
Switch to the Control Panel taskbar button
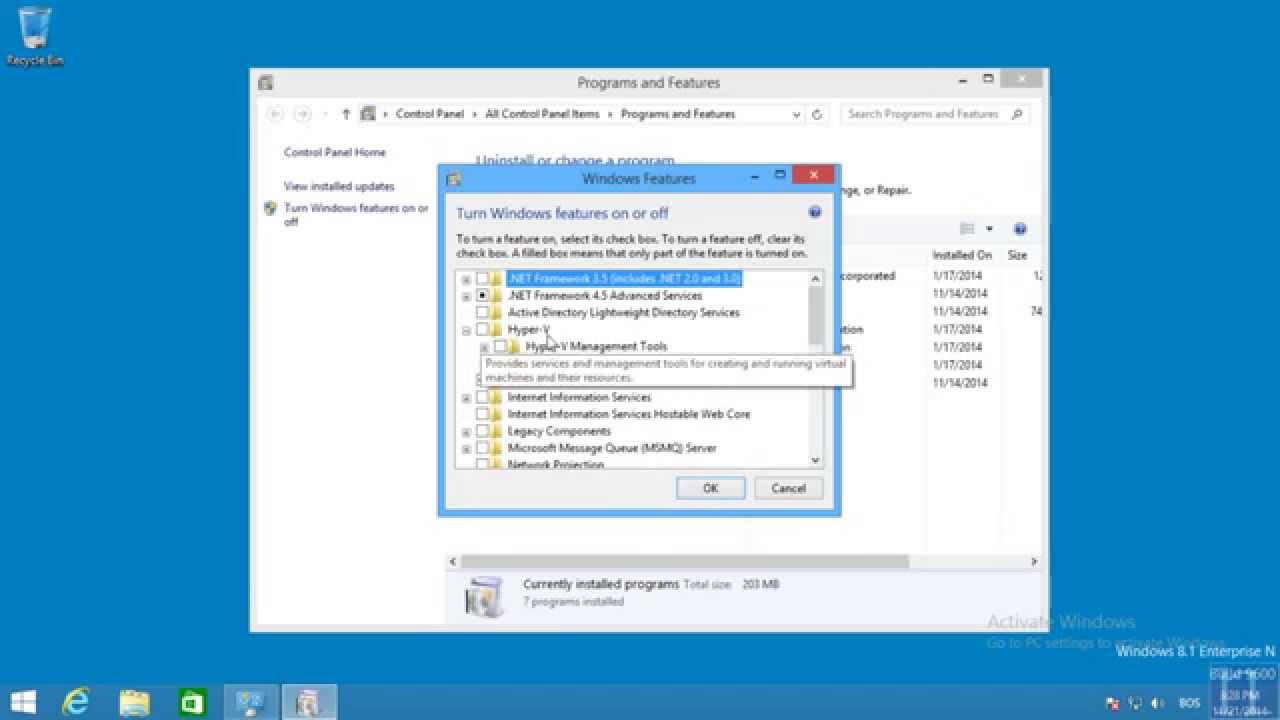[249, 702]
